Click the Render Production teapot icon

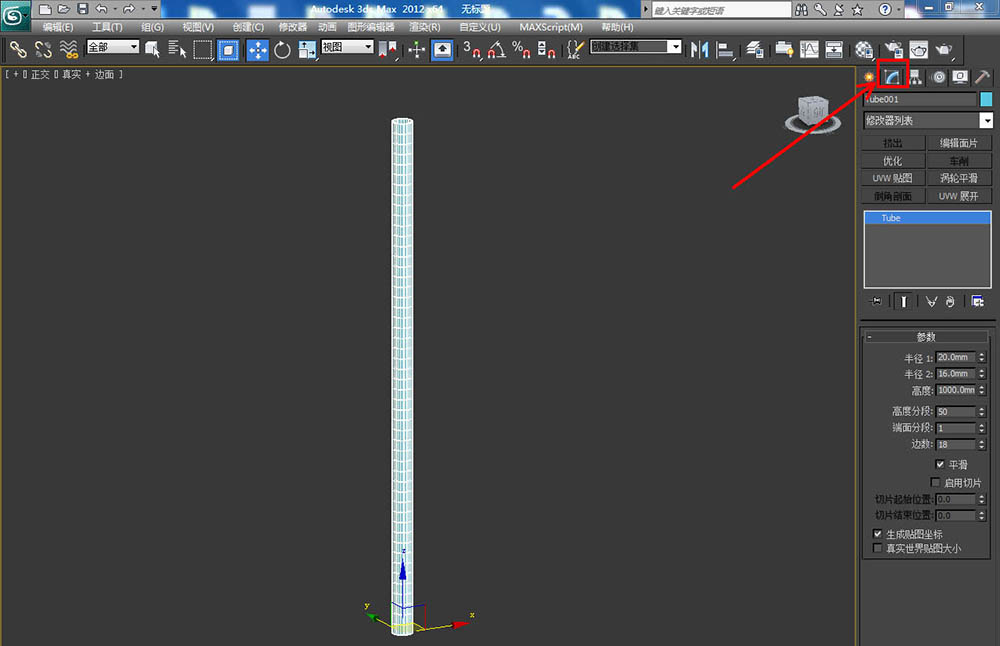pyautogui.click(x=944, y=50)
